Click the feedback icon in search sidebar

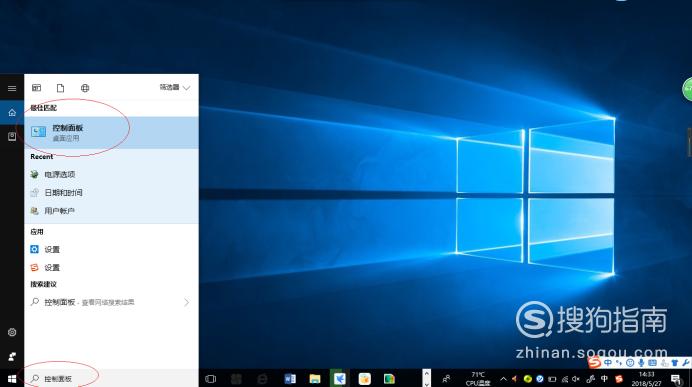(12, 356)
